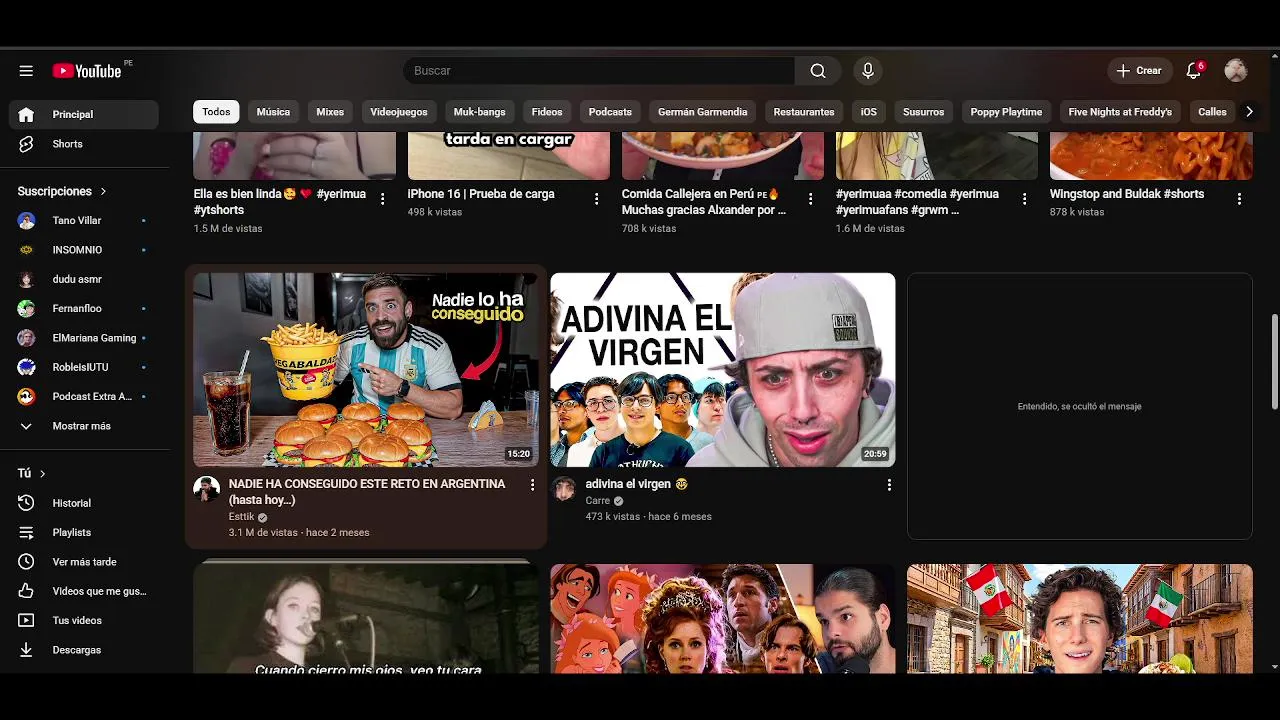Screen dimensions: 1280x720
Task: Open options for iPhone 16 short
Action: click(x=597, y=199)
